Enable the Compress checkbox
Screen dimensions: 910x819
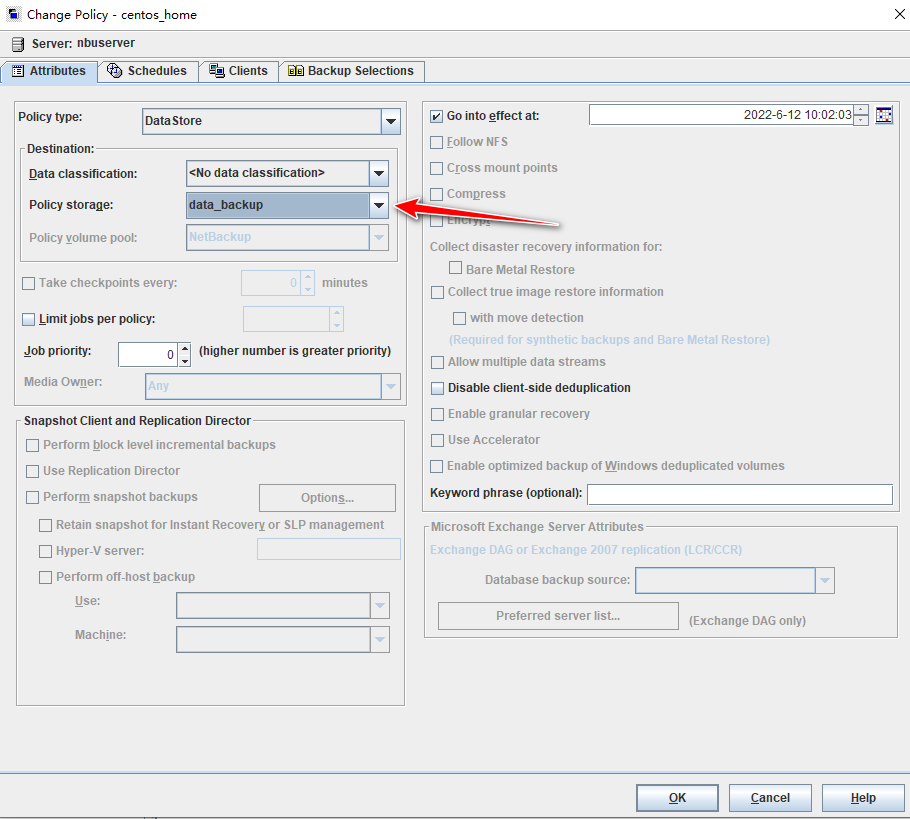[436, 194]
